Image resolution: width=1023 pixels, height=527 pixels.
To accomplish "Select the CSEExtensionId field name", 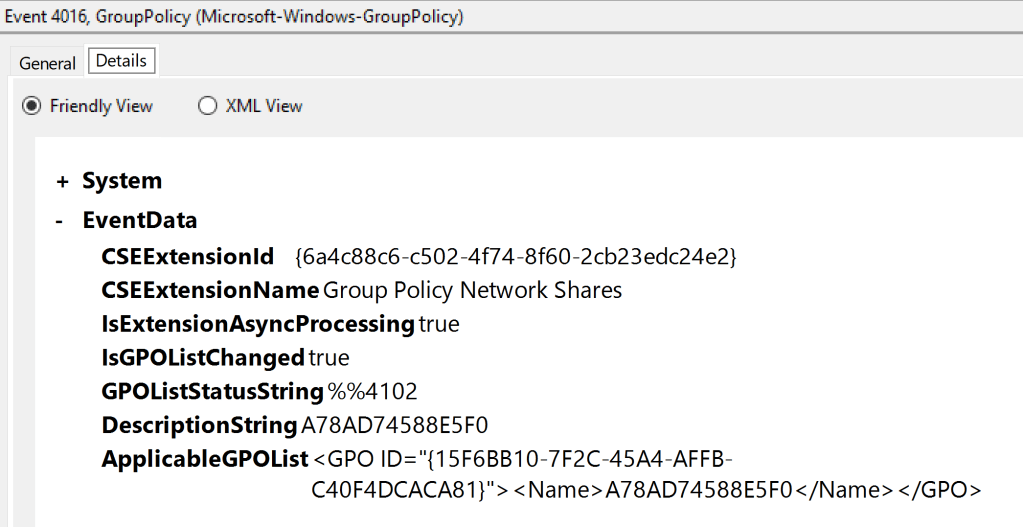I will (187, 257).
